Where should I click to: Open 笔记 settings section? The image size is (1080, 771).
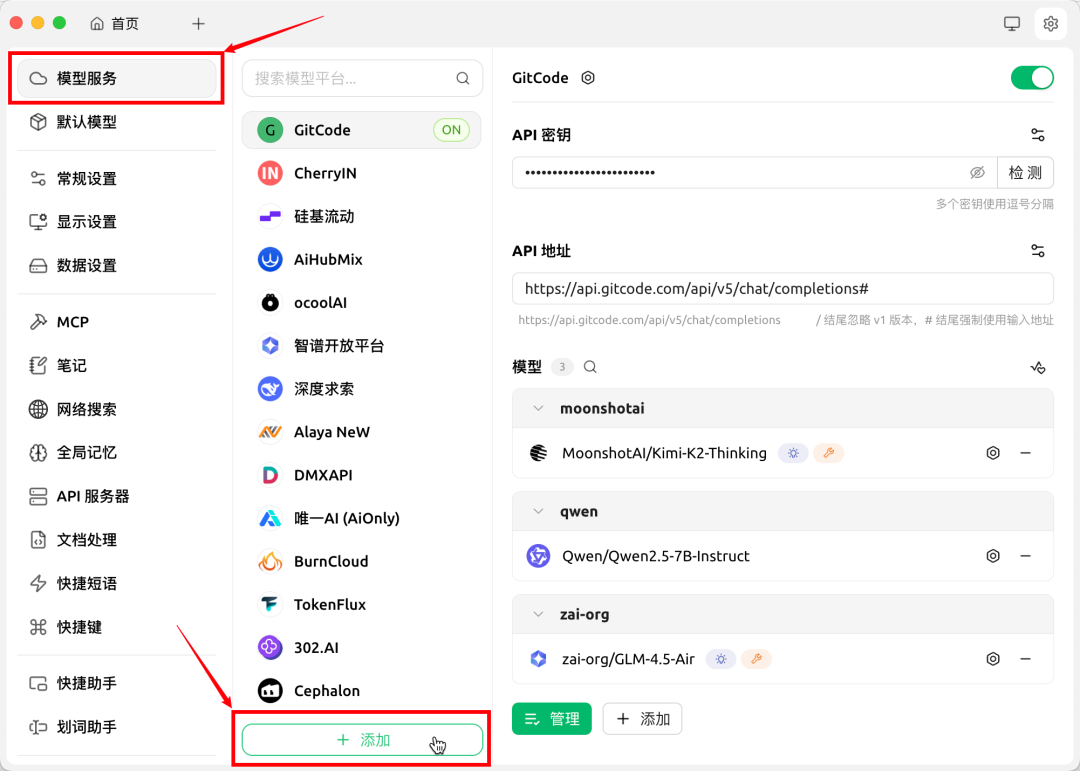(116, 366)
